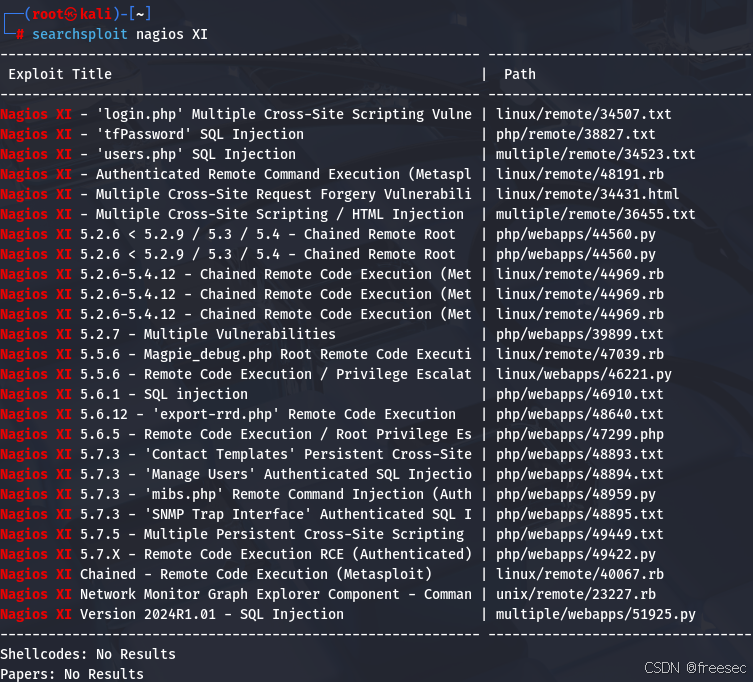Click the 'Exploit Title' column header
The image size is (753, 682).
[x=60, y=74]
